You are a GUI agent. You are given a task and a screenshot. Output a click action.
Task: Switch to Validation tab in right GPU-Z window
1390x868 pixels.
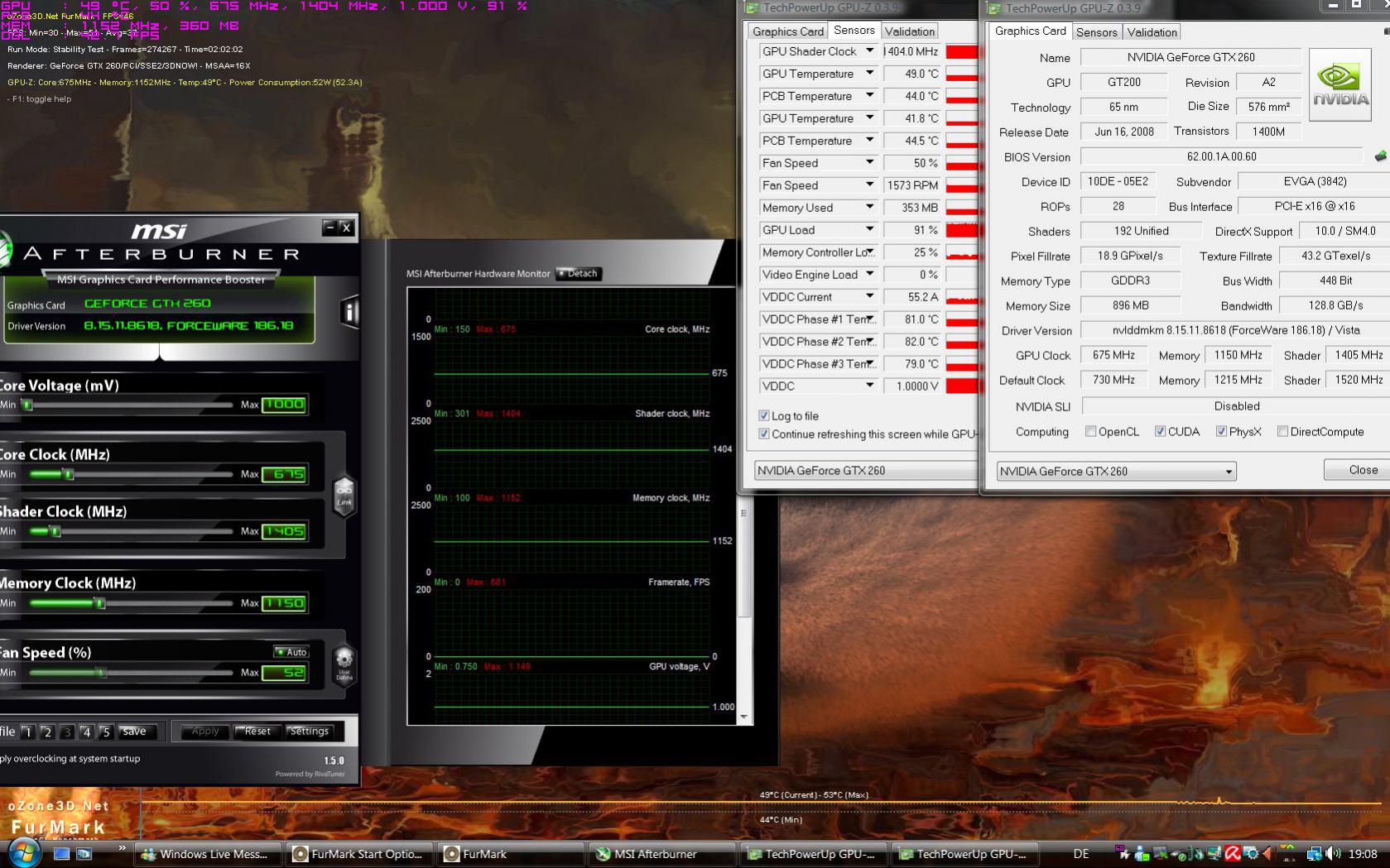click(1152, 32)
